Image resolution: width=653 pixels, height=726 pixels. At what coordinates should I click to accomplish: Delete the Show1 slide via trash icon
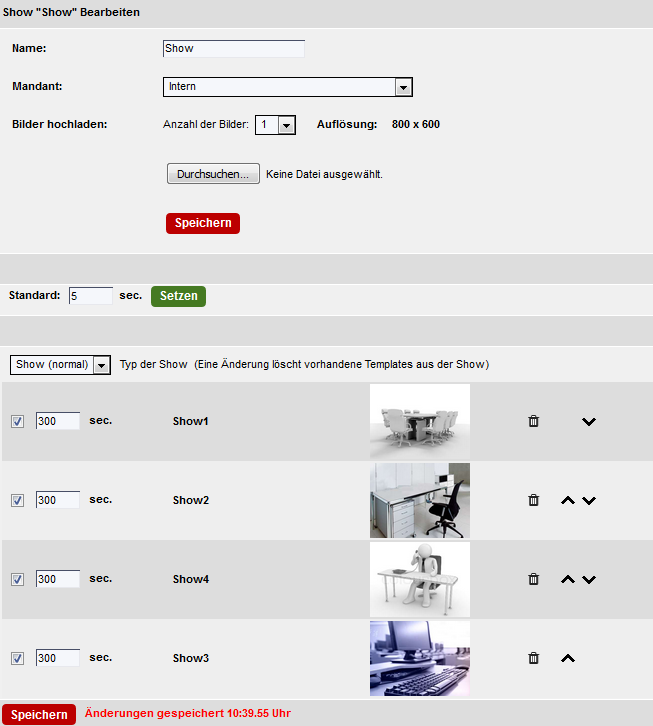(x=534, y=421)
